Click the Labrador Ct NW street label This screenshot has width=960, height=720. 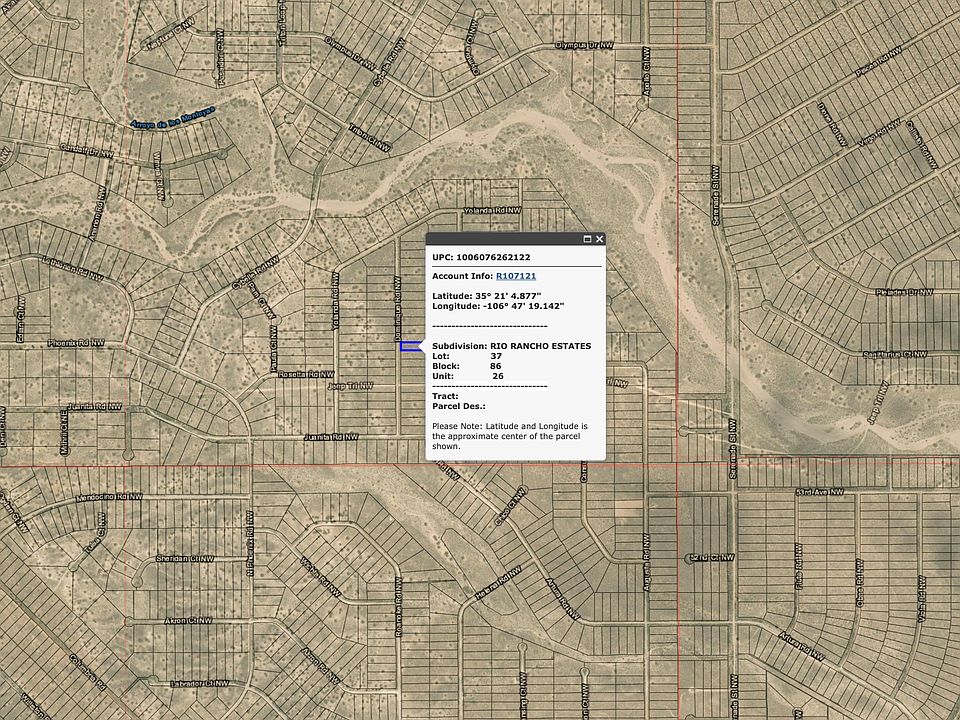pos(203,684)
